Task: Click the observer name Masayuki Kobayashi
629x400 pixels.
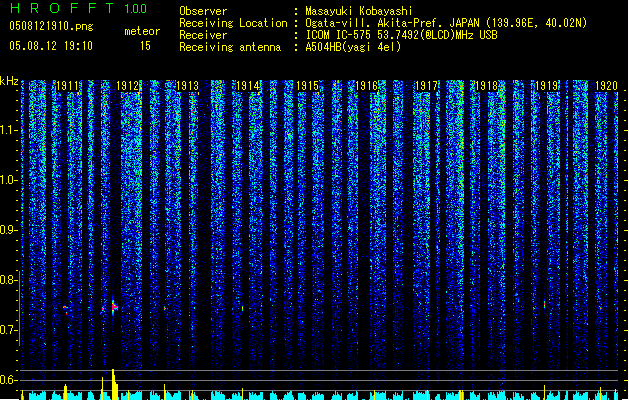Action: (x=359, y=11)
